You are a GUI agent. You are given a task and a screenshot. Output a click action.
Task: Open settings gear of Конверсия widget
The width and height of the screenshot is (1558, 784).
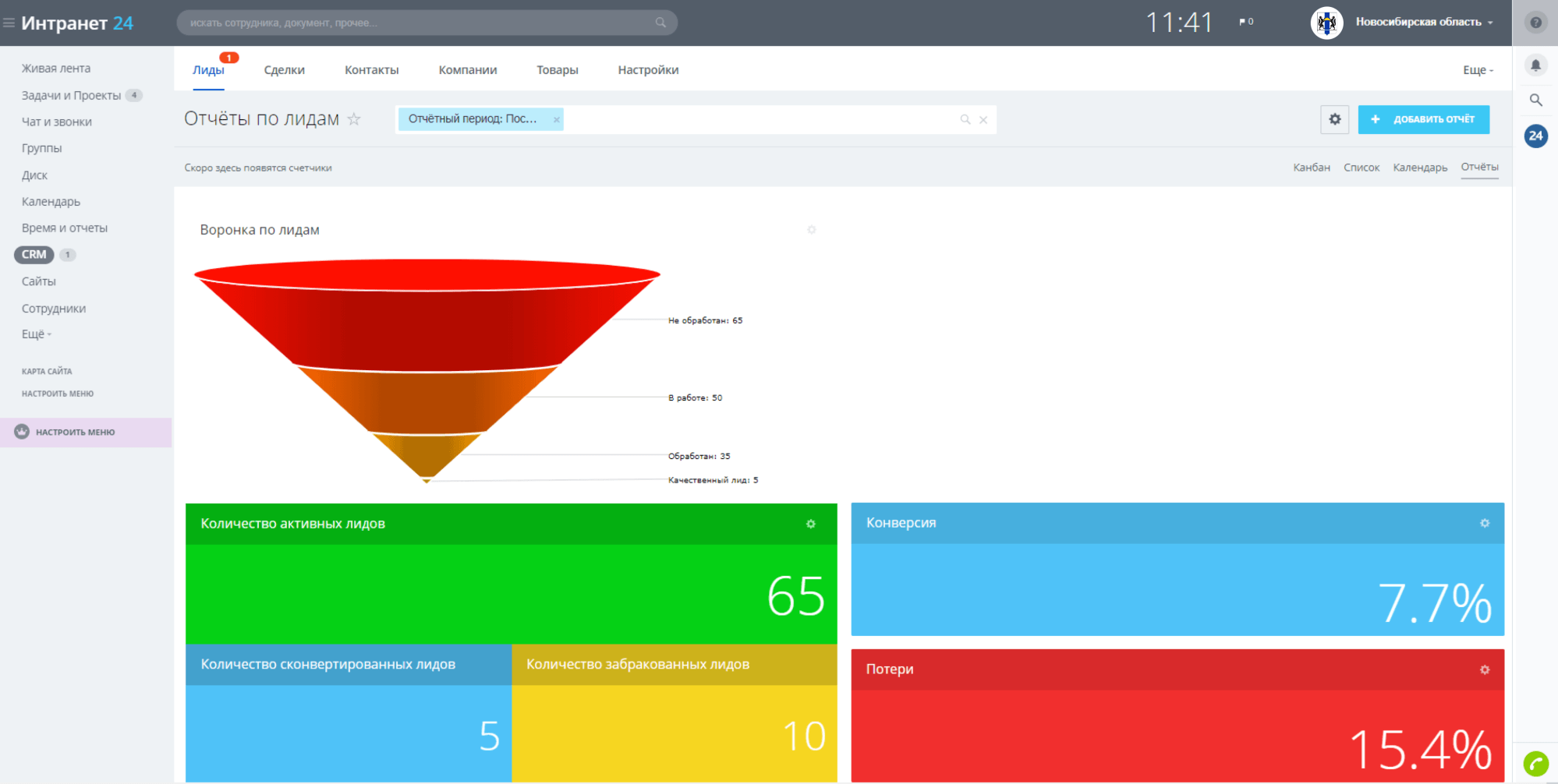pos(1485,524)
